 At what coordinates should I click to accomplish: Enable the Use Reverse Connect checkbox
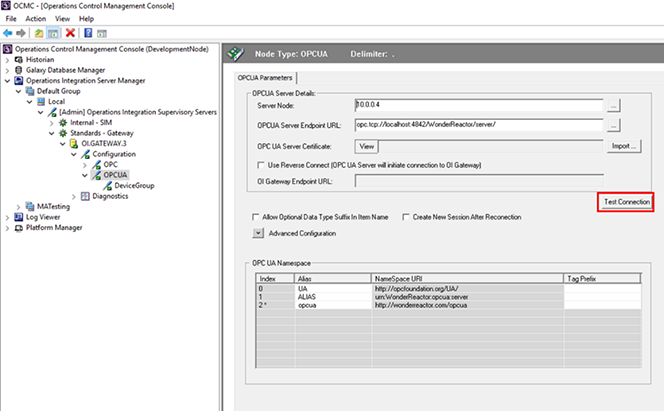[x=260, y=165]
